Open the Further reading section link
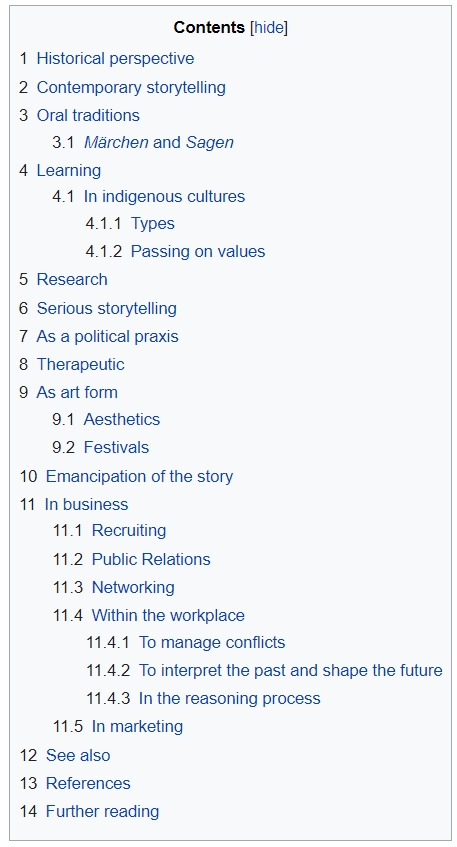Screen dimensions: 457x847 [103, 811]
